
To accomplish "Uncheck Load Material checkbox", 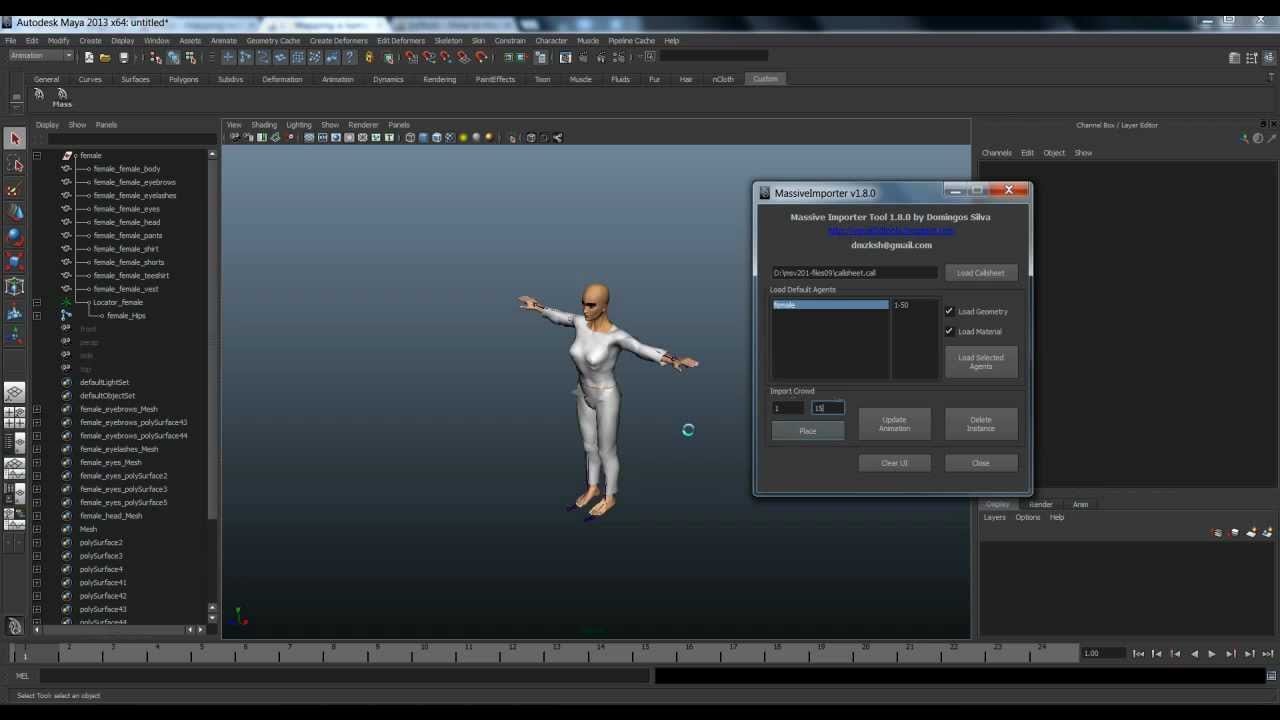I will [949, 331].
